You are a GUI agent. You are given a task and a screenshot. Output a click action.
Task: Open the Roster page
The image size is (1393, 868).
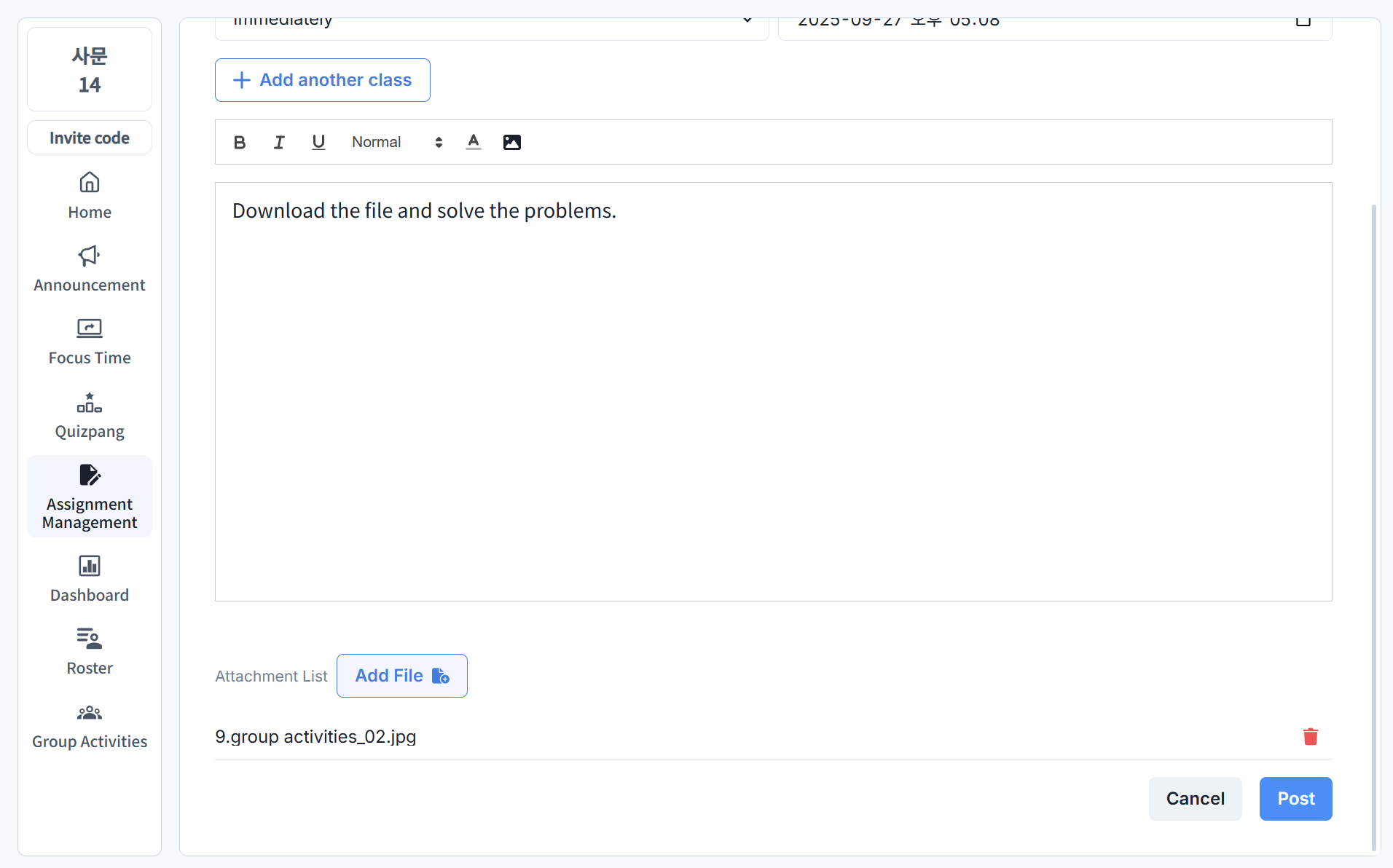[90, 652]
